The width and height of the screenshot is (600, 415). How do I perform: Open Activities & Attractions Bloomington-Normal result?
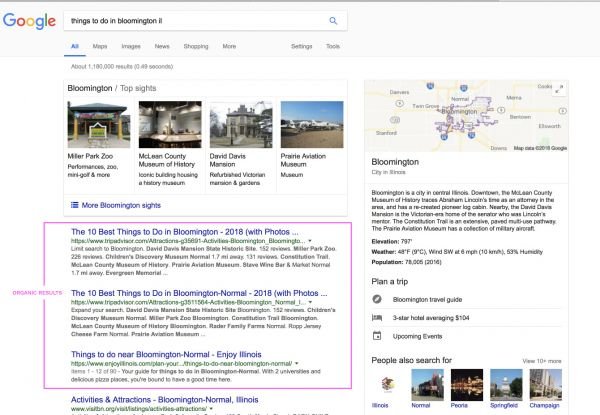[165, 400]
